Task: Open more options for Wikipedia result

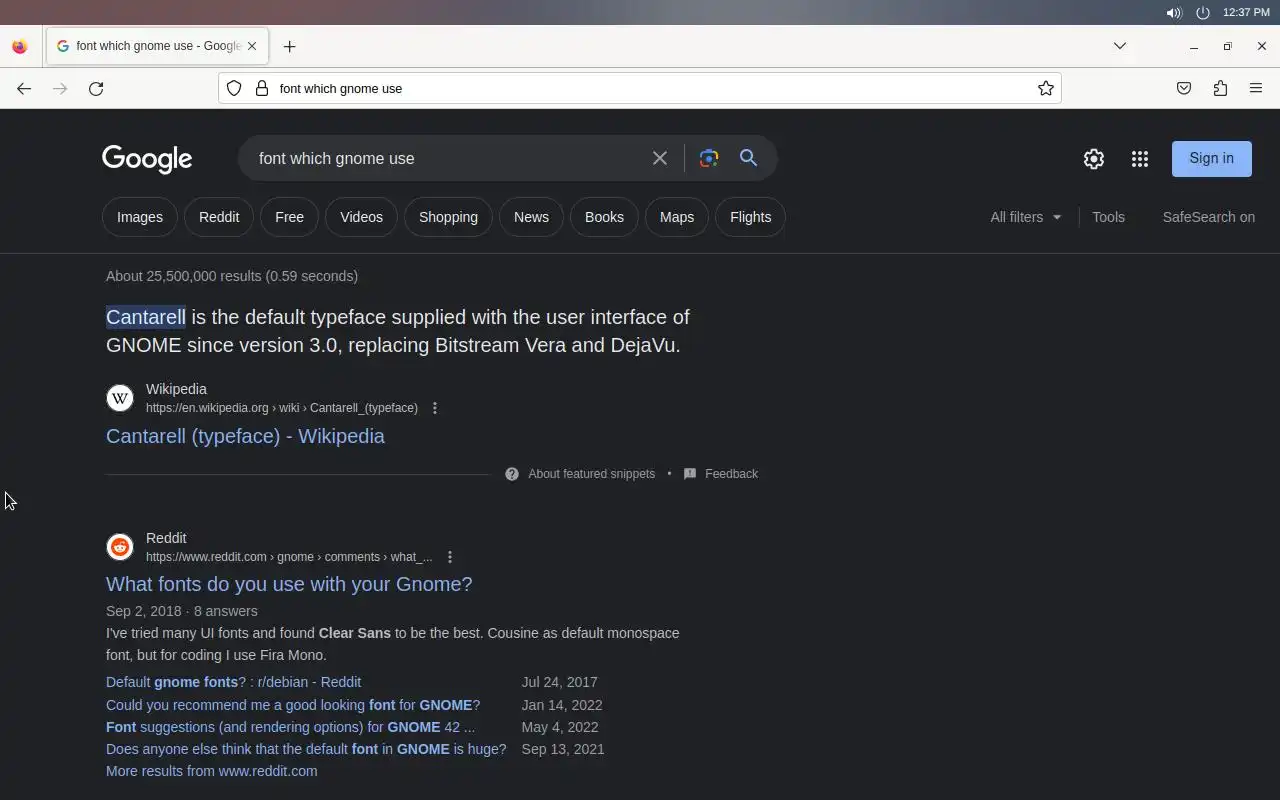Action: tap(434, 408)
